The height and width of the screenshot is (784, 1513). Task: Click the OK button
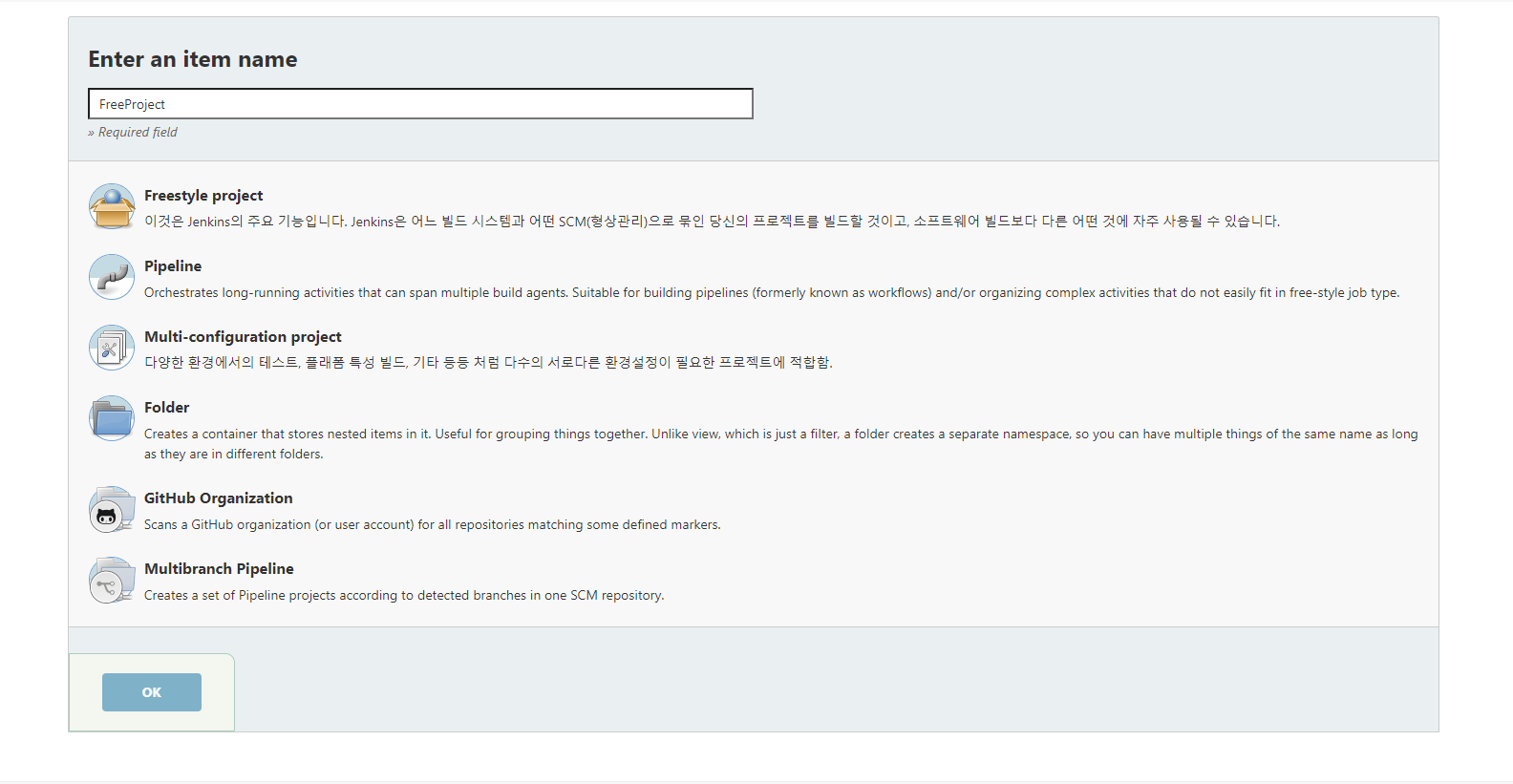152,692
